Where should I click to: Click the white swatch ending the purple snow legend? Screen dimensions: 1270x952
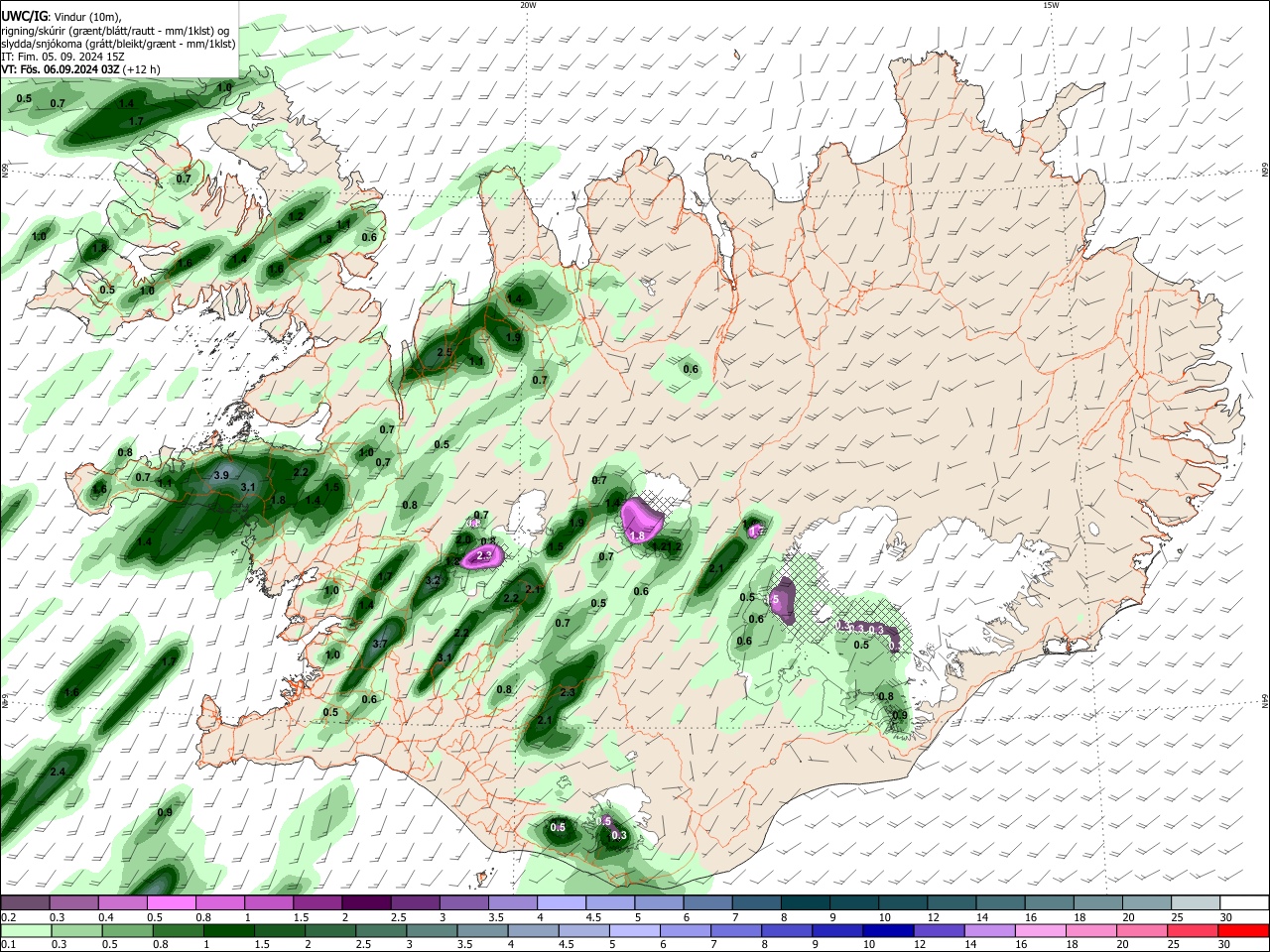1244,902
